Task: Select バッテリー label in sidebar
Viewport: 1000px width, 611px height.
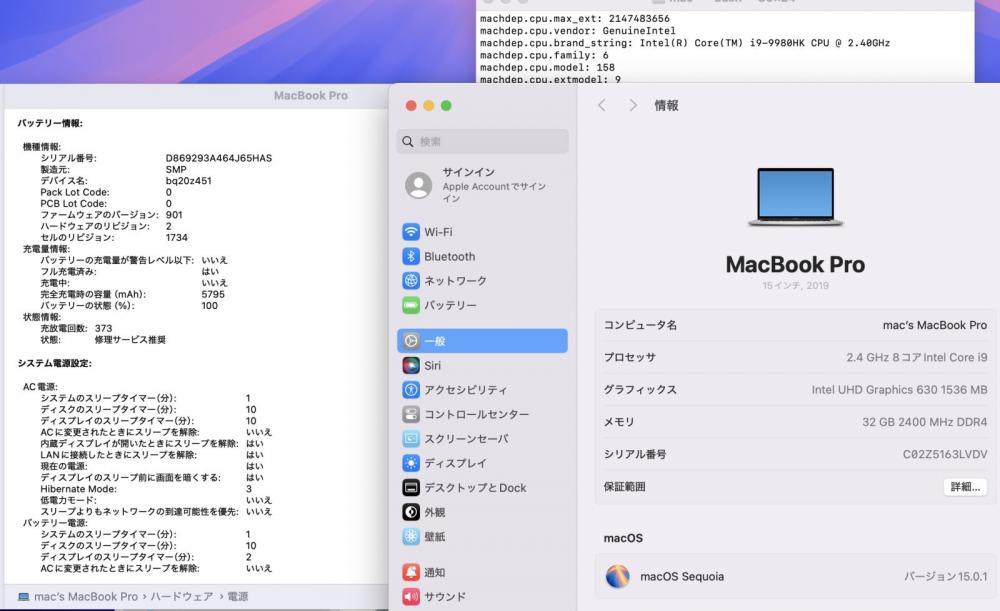Action: pos(450,305)
